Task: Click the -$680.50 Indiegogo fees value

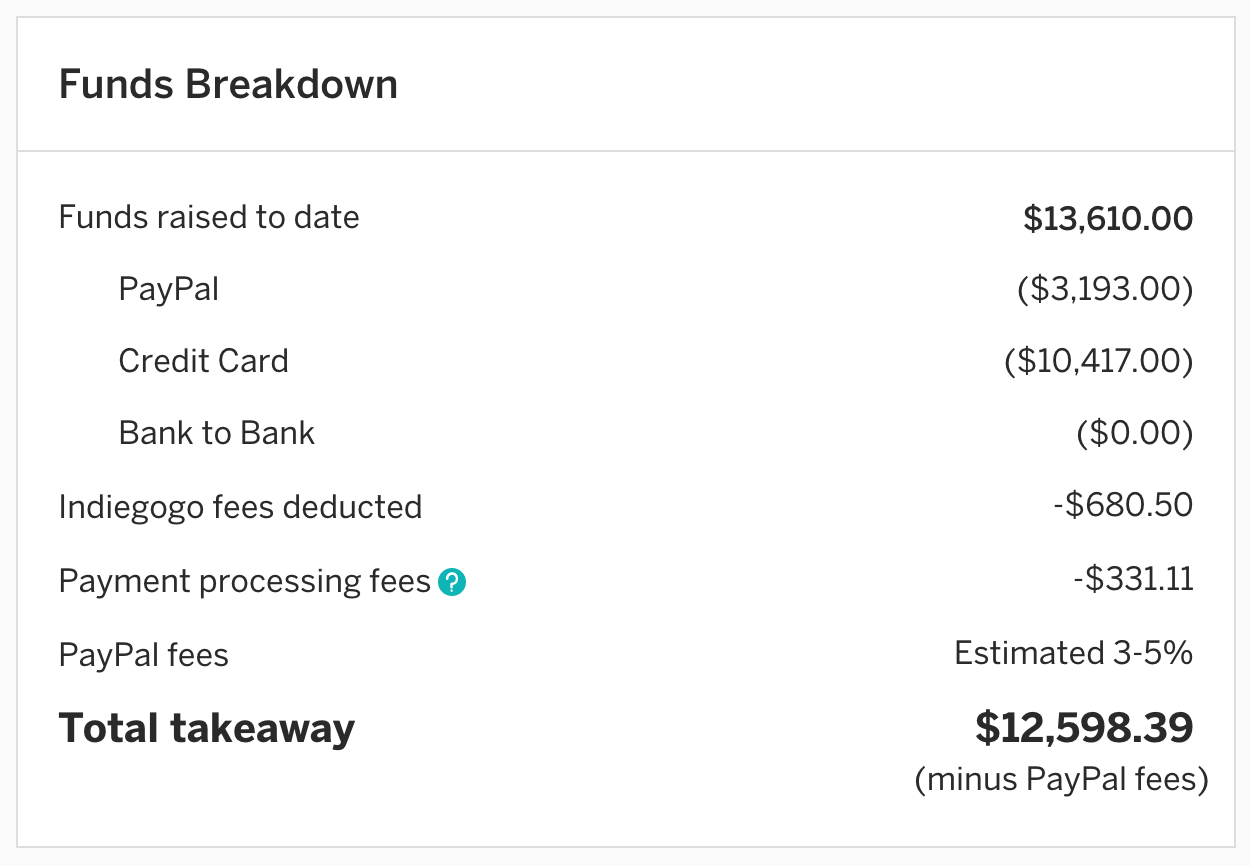Action: point(1122,505)
